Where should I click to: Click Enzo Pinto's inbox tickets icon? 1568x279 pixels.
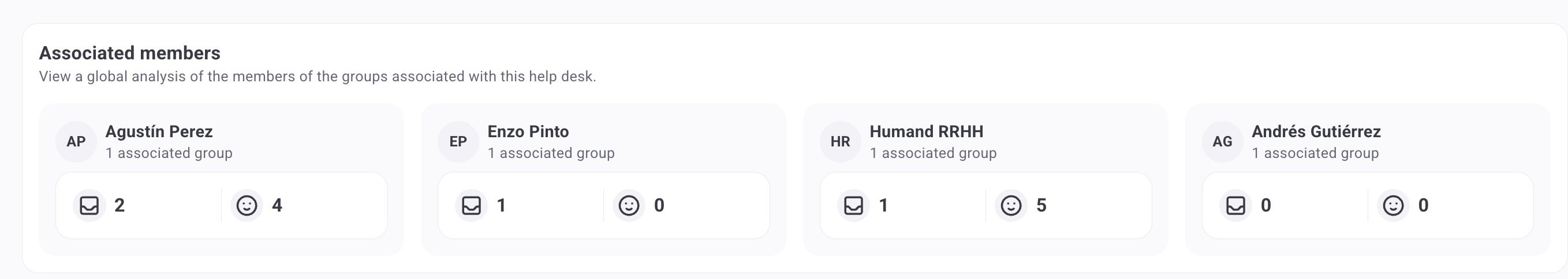pos(472,205)
